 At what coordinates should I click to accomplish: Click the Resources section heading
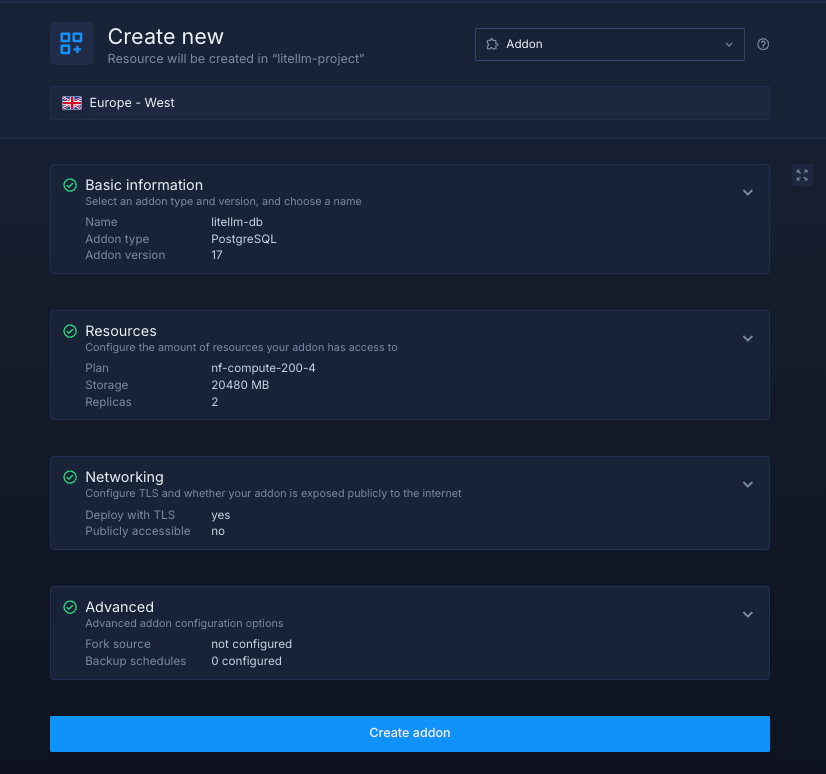coord(121,331)
